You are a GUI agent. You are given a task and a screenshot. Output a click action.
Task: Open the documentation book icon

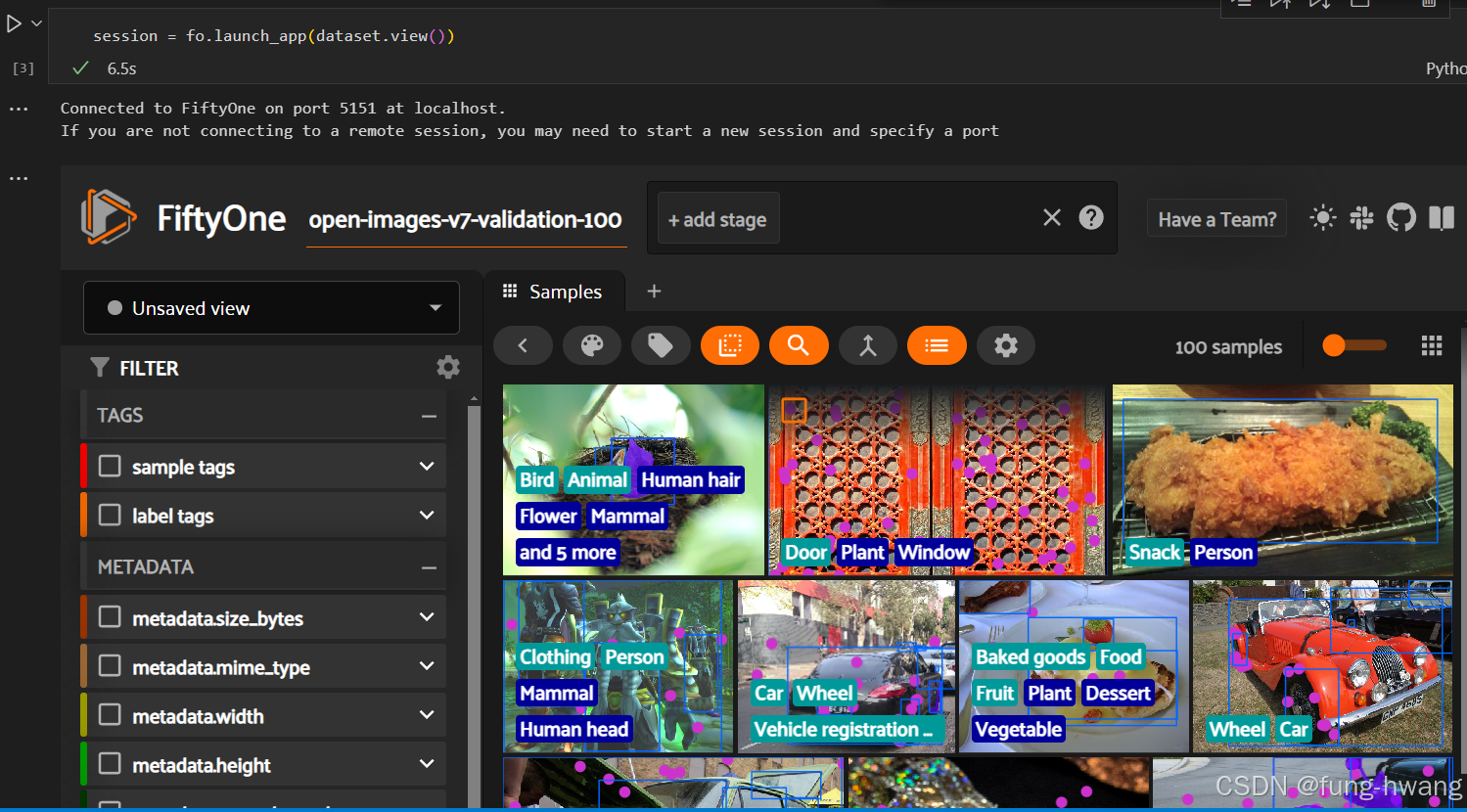click(1441, 217)
